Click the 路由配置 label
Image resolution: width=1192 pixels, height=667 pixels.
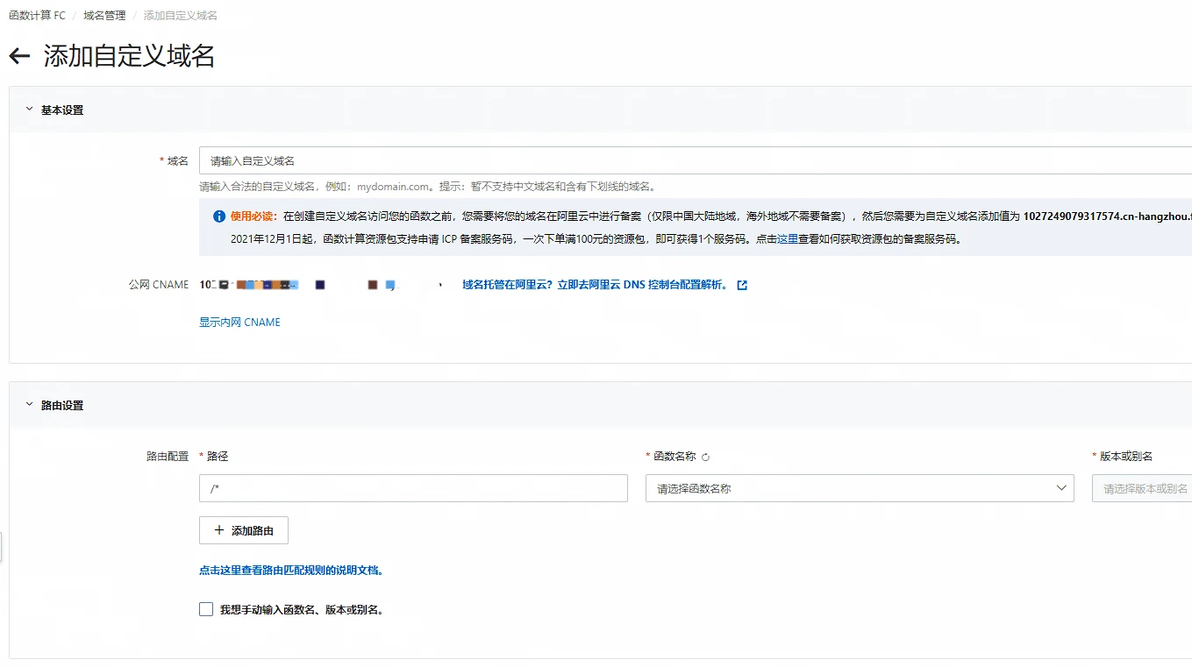click(x=167, y=456)
